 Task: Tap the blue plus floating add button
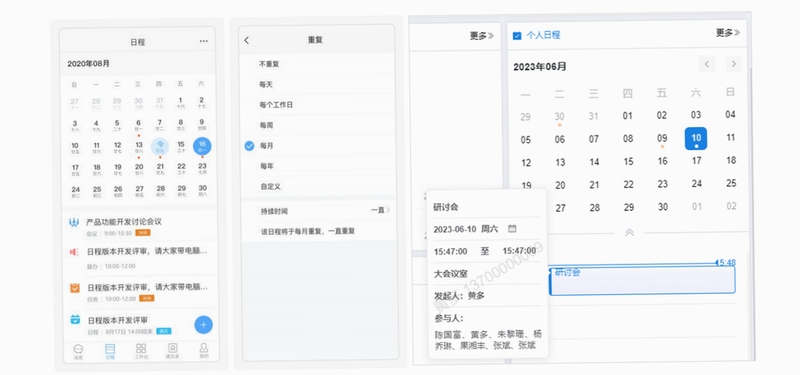(204, 324)
